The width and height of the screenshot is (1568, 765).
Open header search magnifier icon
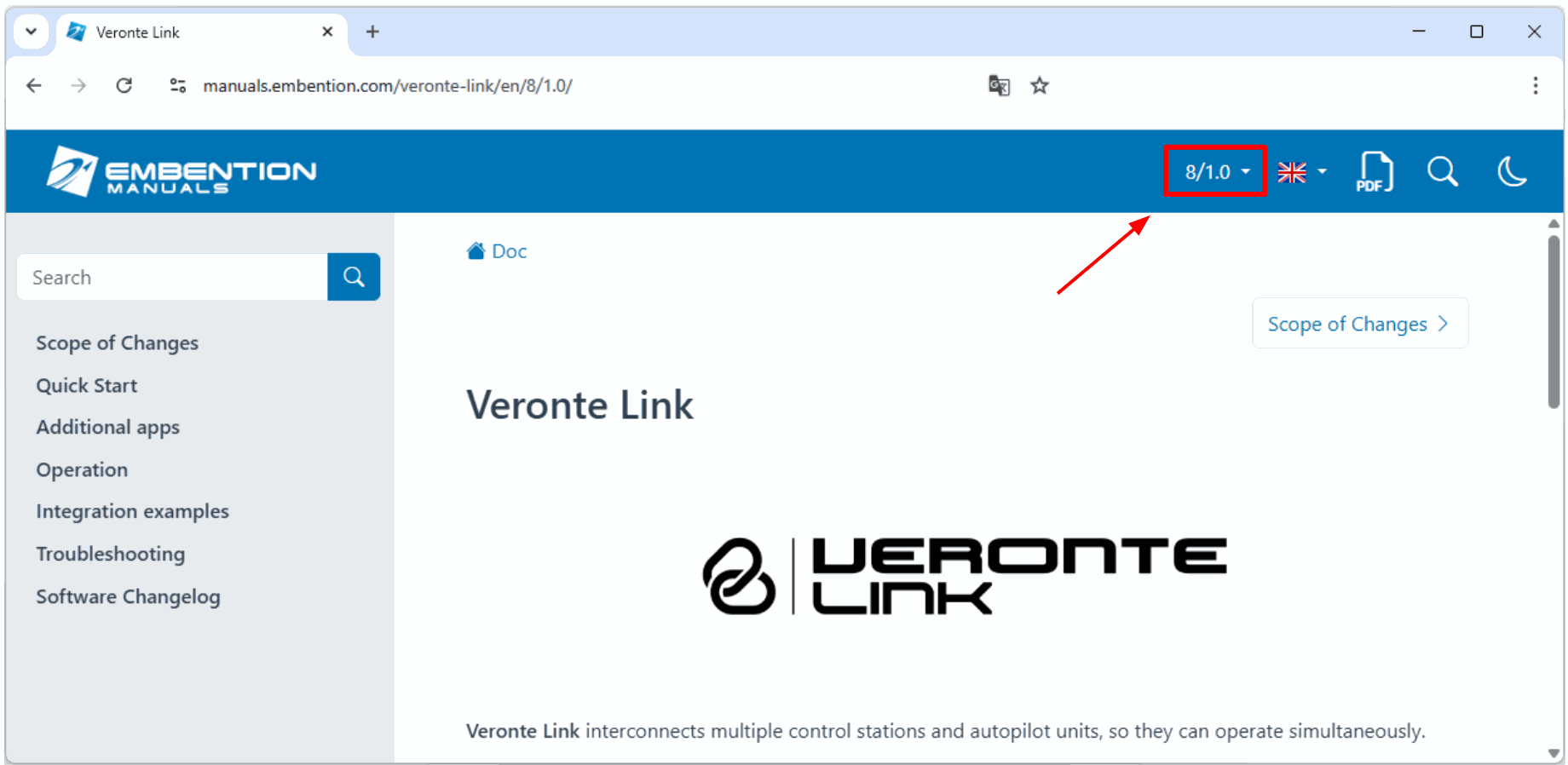(1443, 171)
